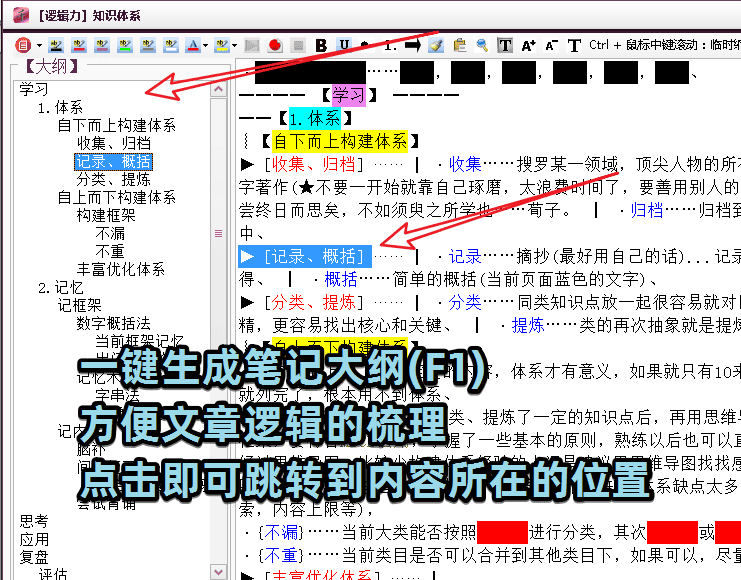Select "学习" in the outline tree

pos(34,89)
